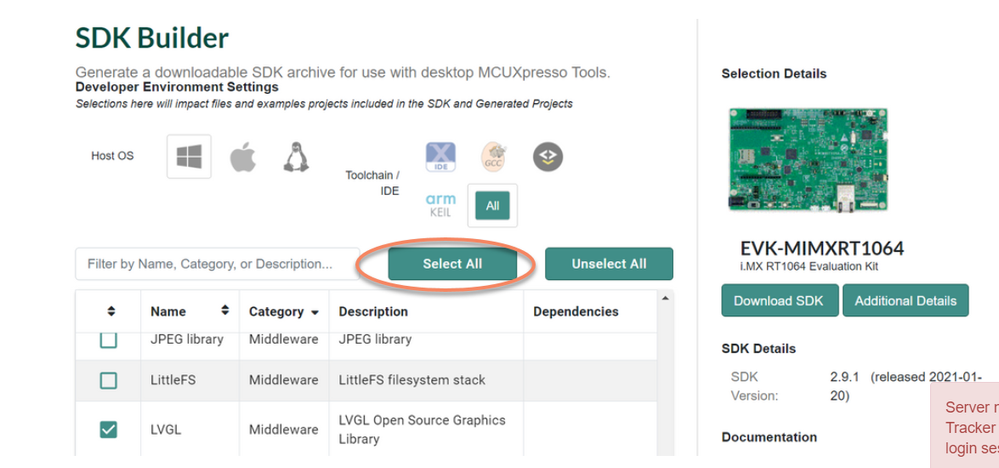Sort the checkbox selection column

pyautogui.click(x=111, y=311)
